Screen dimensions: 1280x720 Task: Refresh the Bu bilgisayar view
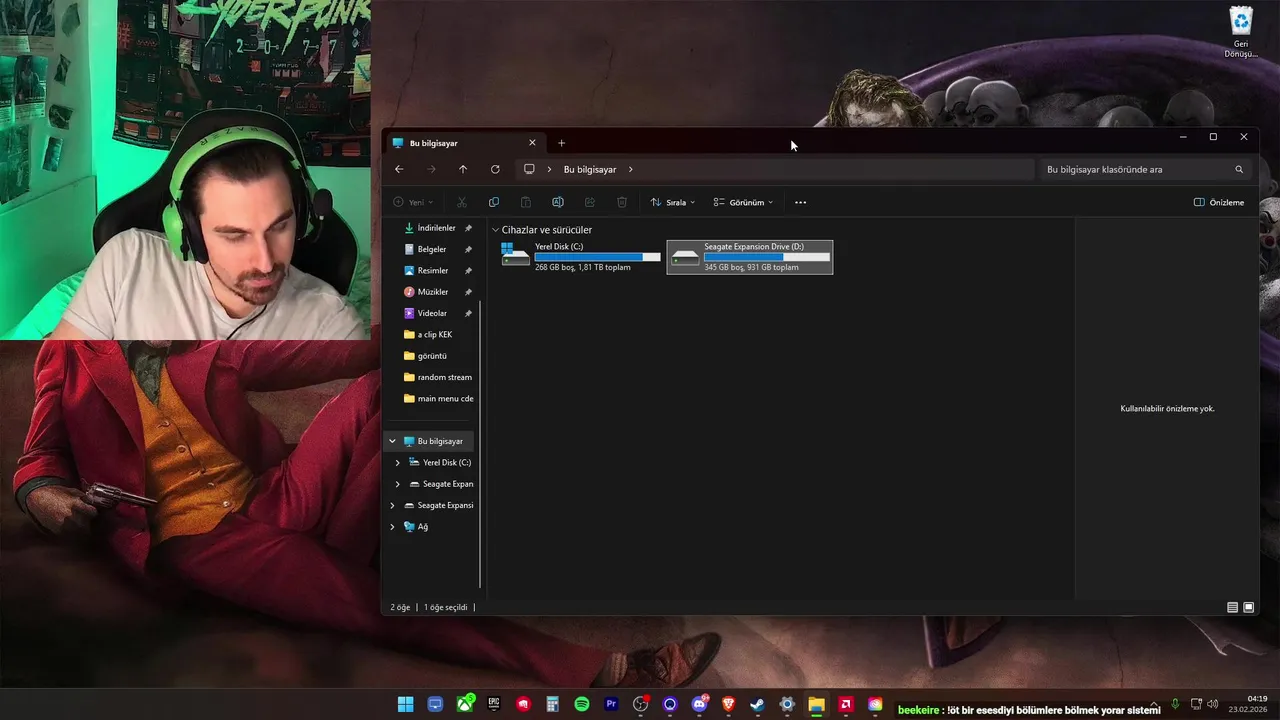[x=494, y=169]
